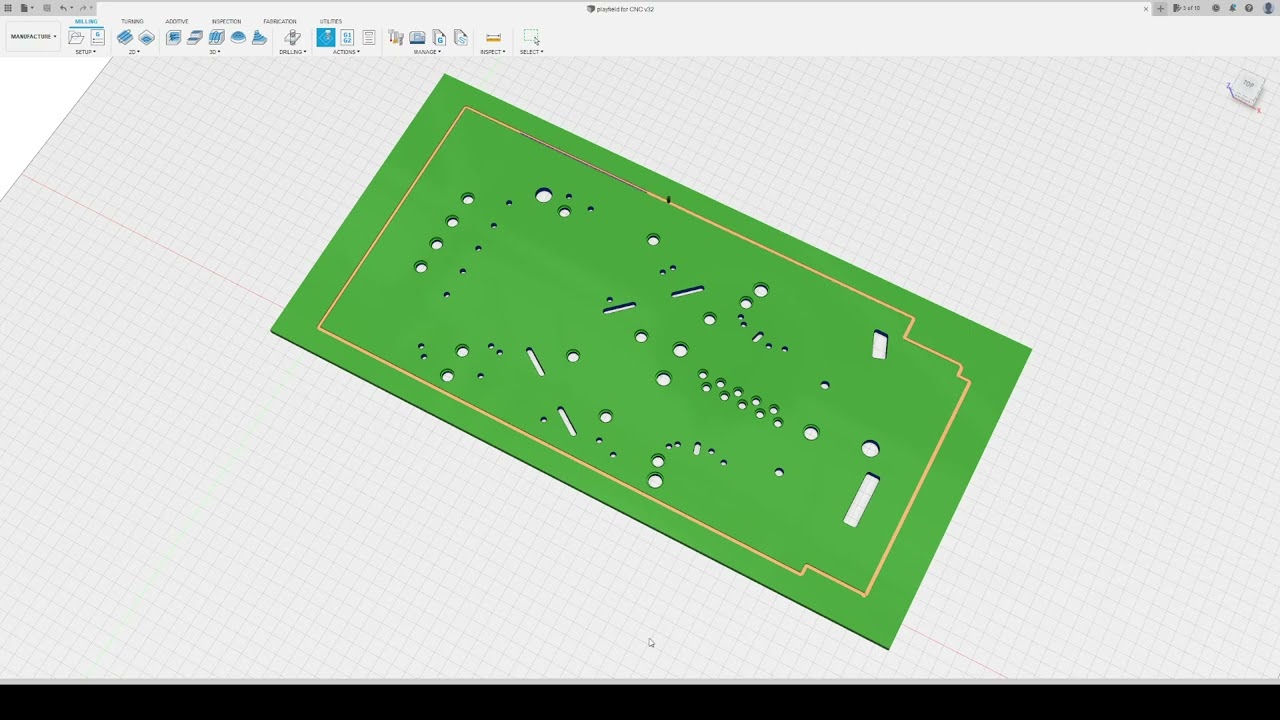Select the 3D Pocket Clearing tool

pyautogui.click(x=195, y=38)
